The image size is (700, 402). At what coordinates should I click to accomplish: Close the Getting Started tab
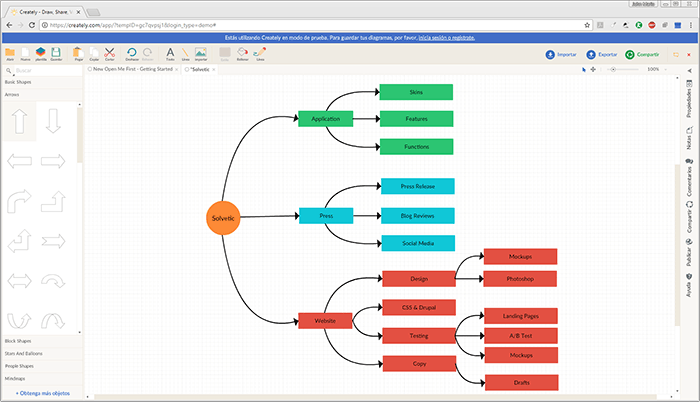click(x=177, y=70)
